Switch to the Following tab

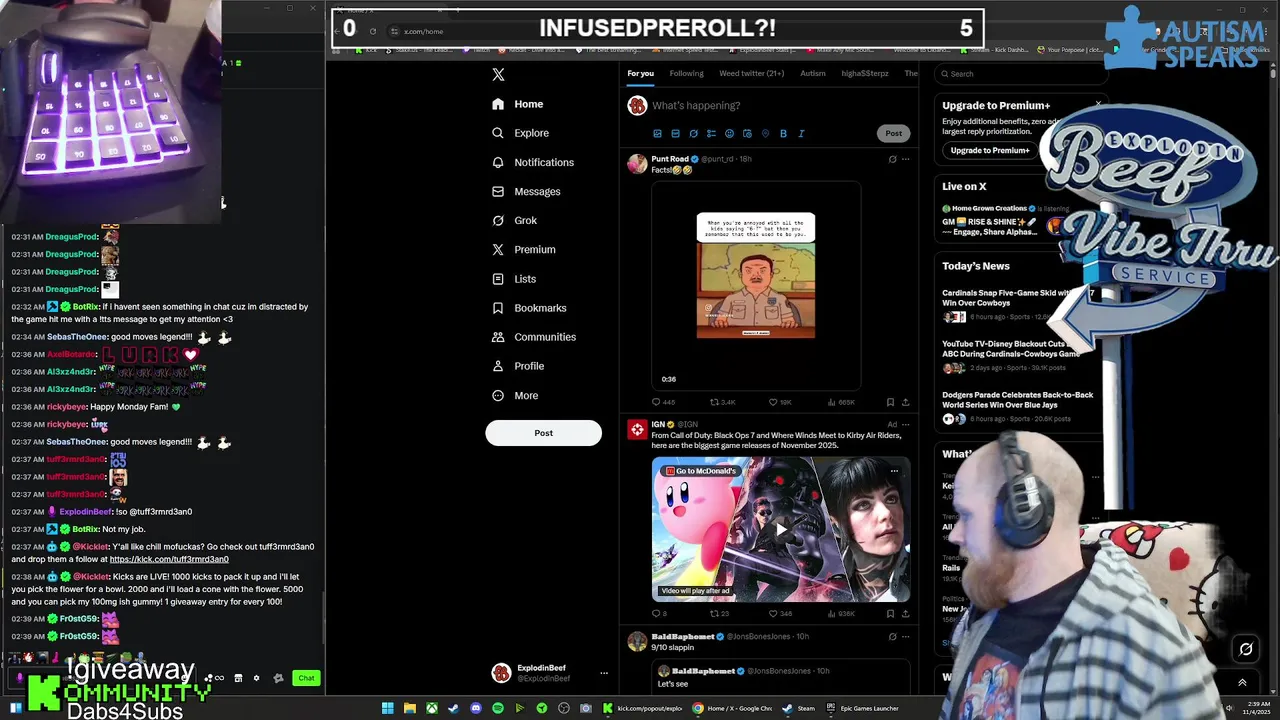point(686,73)
